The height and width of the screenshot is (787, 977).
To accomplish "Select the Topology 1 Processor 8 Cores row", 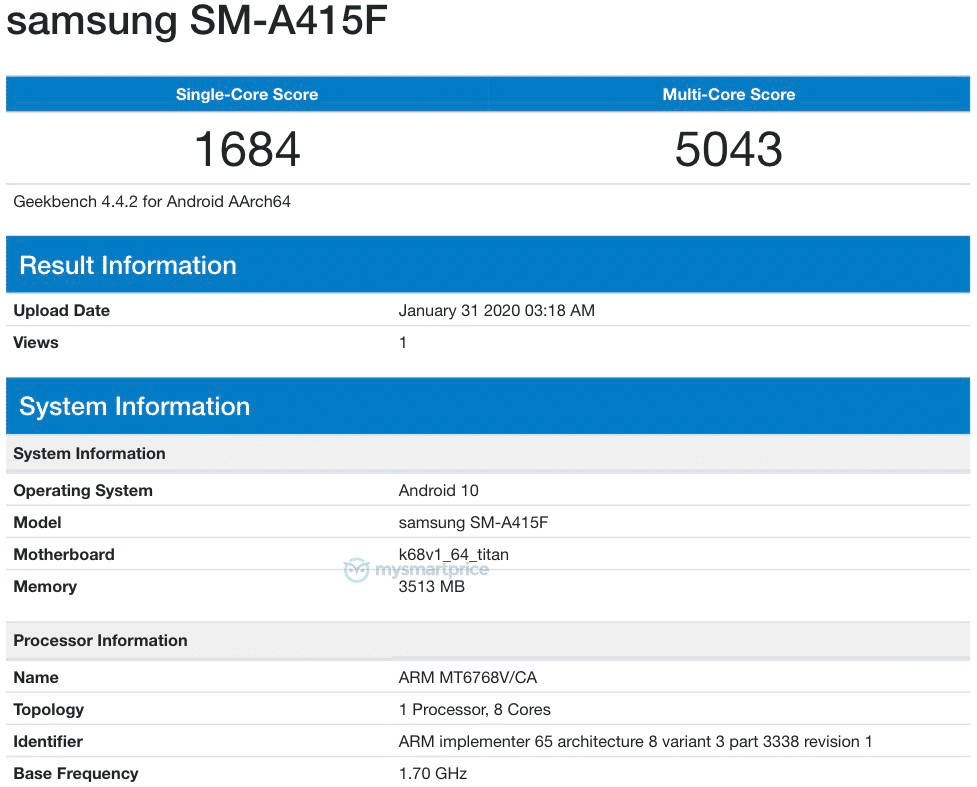I will point(475,709).
